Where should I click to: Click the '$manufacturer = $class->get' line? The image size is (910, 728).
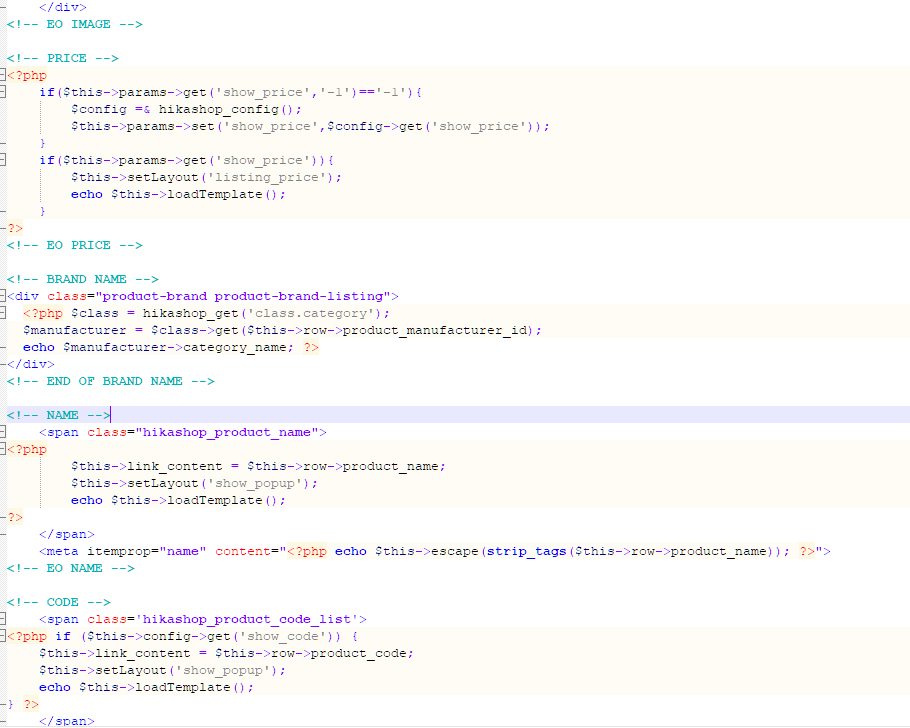coord(282,330)
